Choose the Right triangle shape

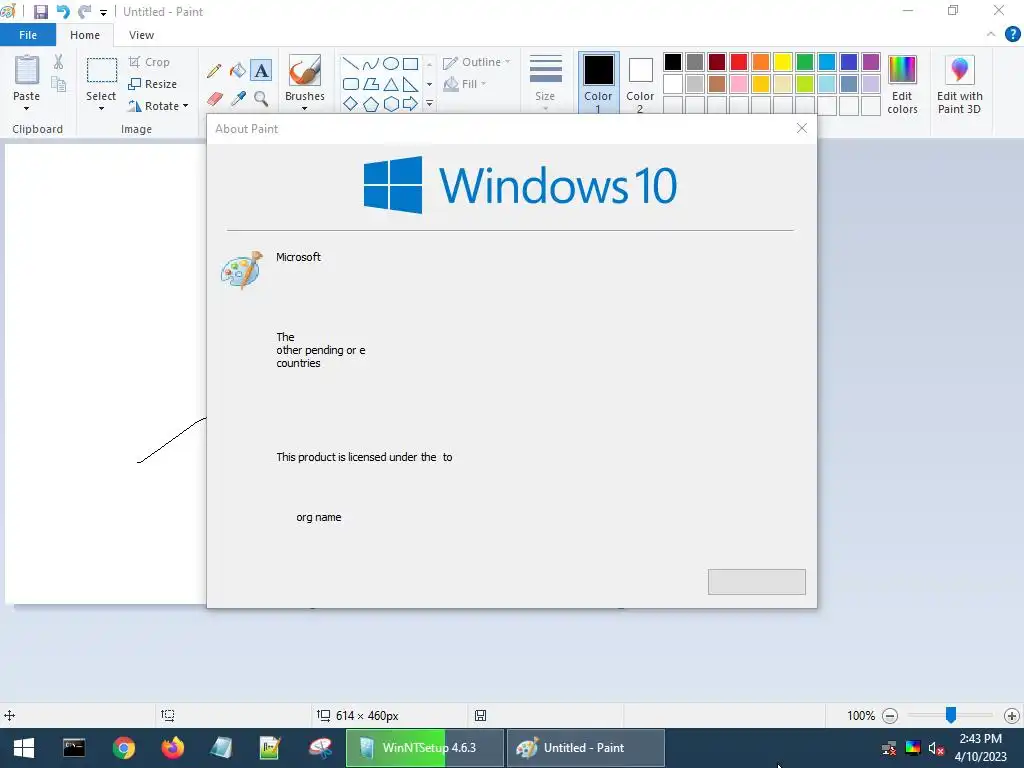(410, 84)
